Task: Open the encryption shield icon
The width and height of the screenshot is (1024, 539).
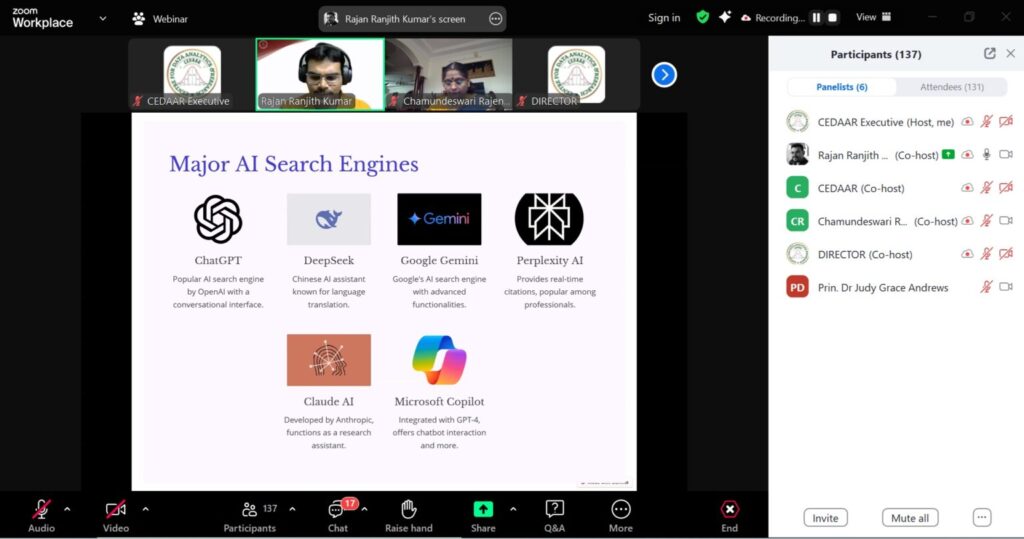Action: pyautogui.click(x=703, y=17)
